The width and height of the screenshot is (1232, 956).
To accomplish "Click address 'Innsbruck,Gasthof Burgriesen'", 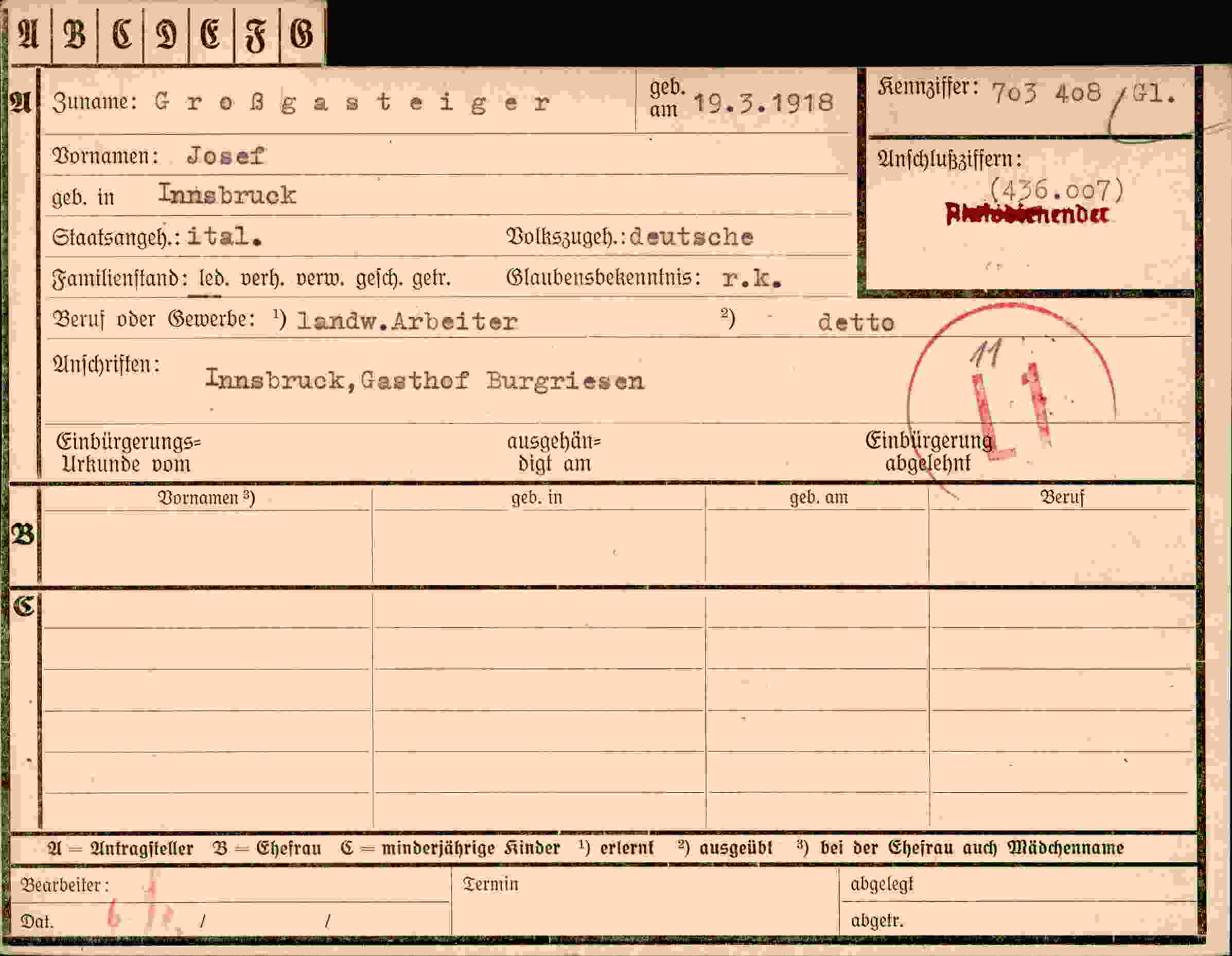I will coord(424,380).
